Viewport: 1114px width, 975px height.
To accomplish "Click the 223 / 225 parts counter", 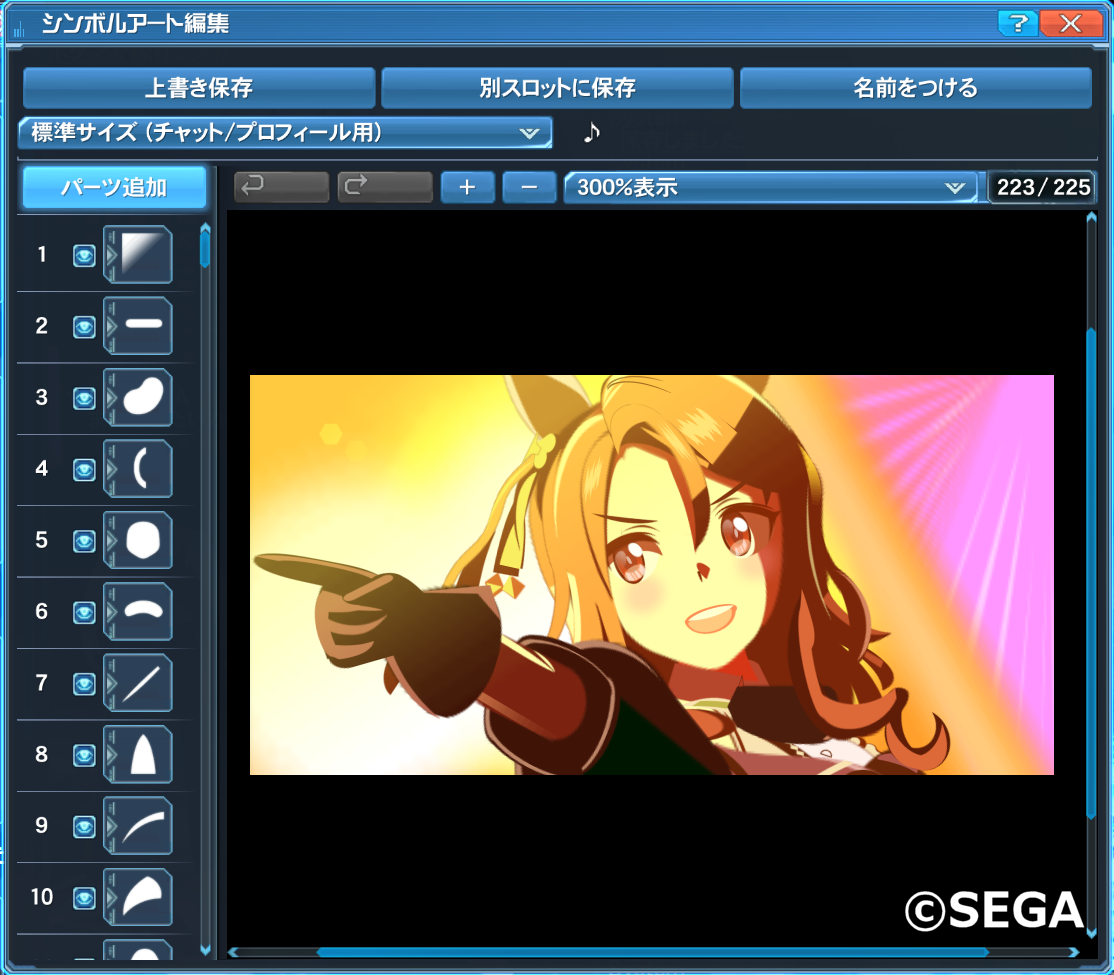I will pyautogui.click(x=1042, y=188).
